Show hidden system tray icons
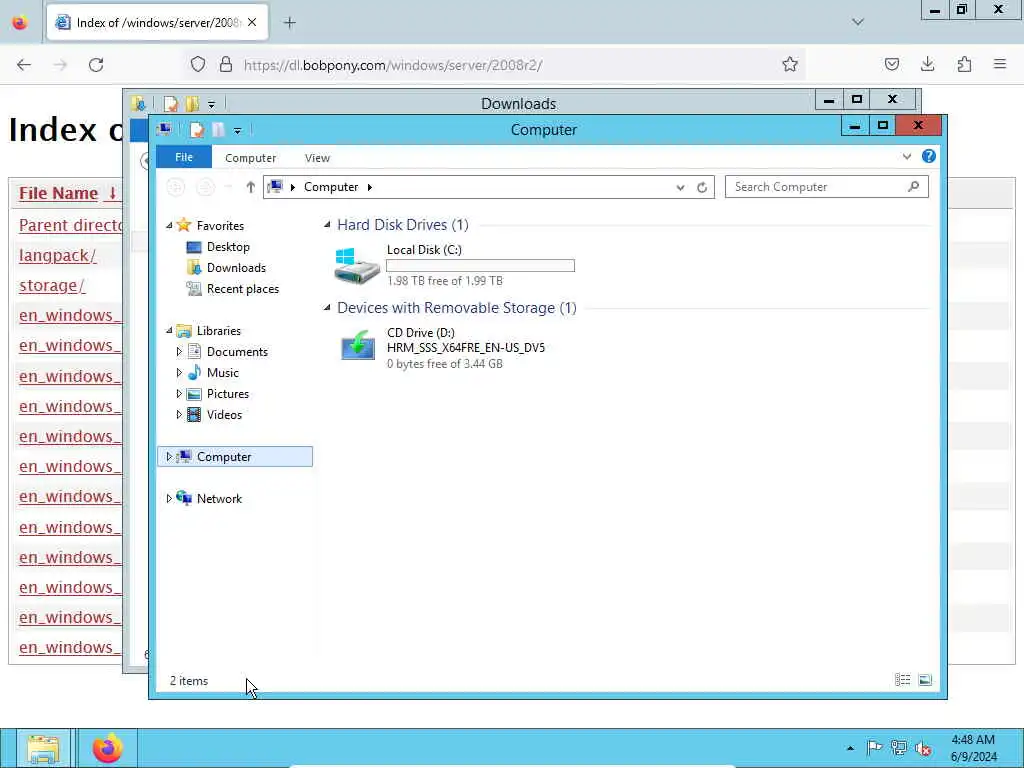 [x=850, y=748]
